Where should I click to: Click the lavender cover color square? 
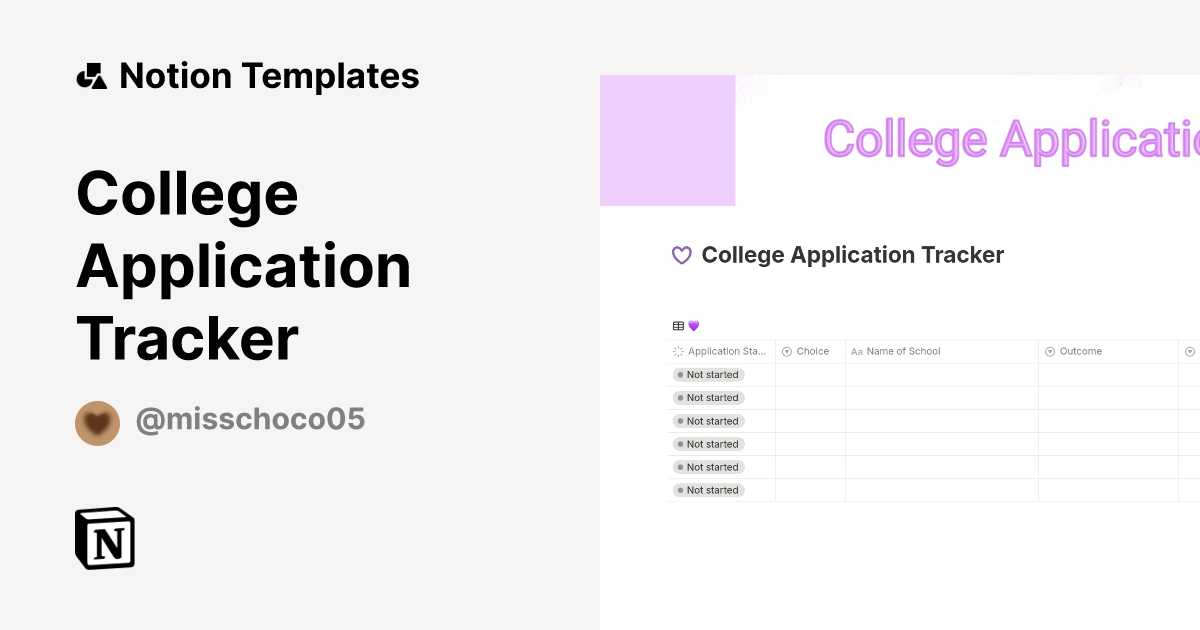click(x=667, y=140)
